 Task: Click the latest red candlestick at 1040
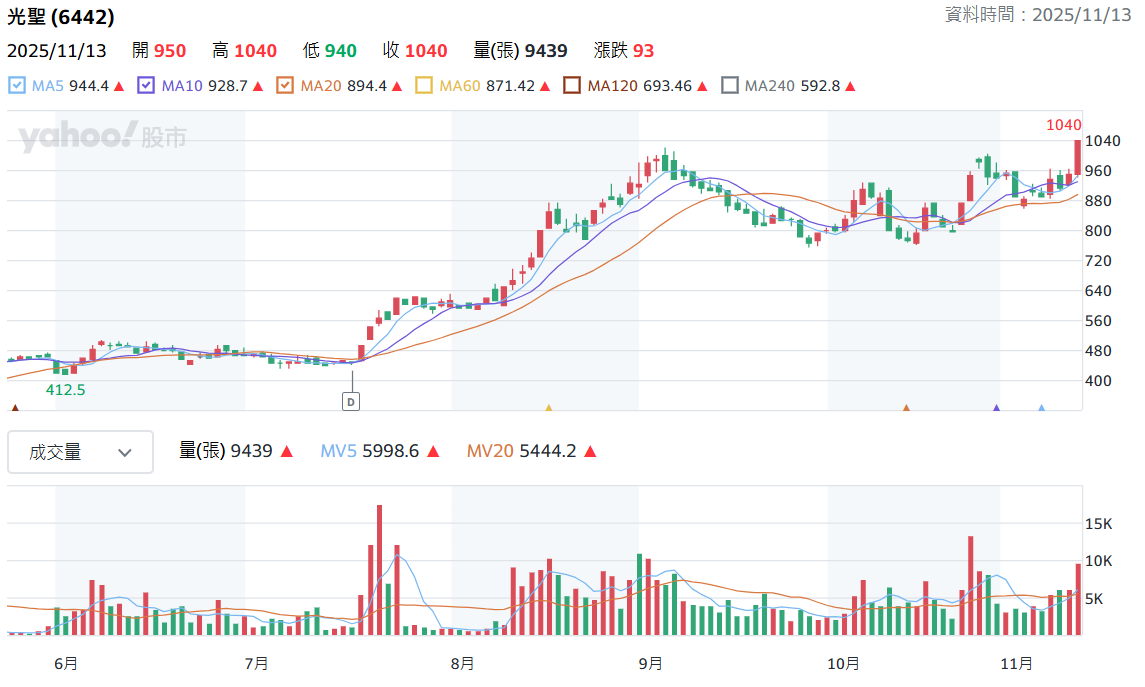pyautogui.click(x=1078, y=158)
